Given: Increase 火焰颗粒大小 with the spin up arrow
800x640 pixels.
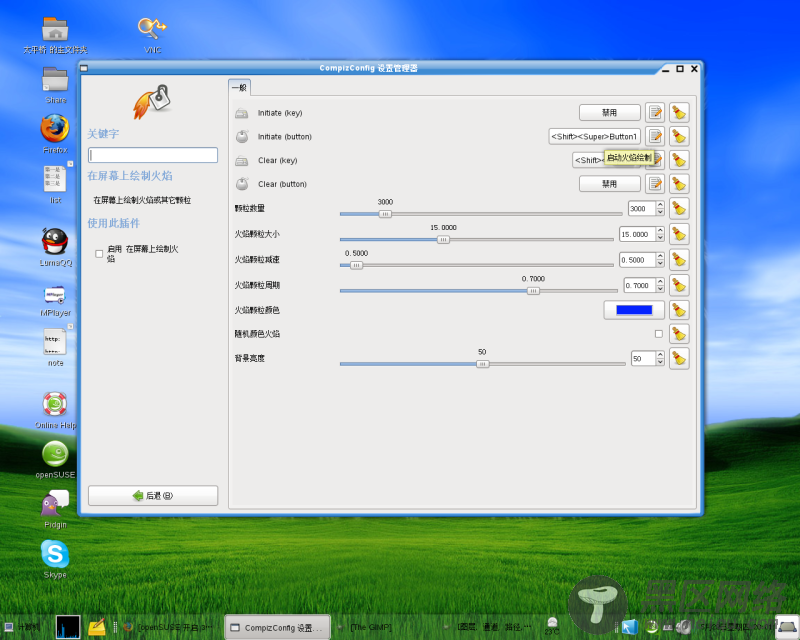Looking at the screenshot, I should (660, 231).
